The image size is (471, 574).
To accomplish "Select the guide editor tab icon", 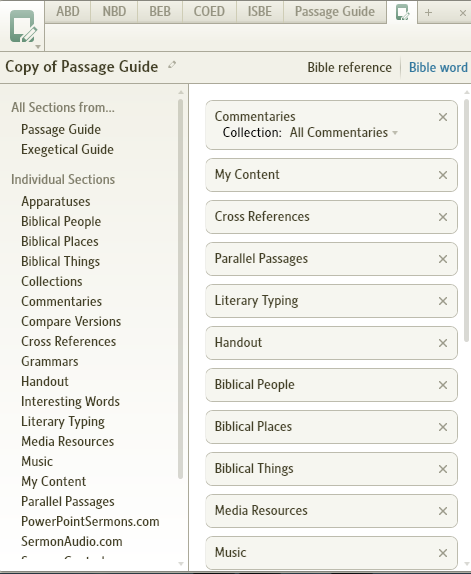I will click(402, 12).
